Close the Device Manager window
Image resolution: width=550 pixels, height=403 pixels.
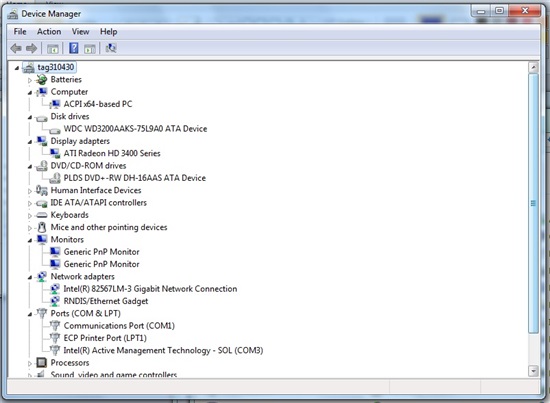pos(525,11)
